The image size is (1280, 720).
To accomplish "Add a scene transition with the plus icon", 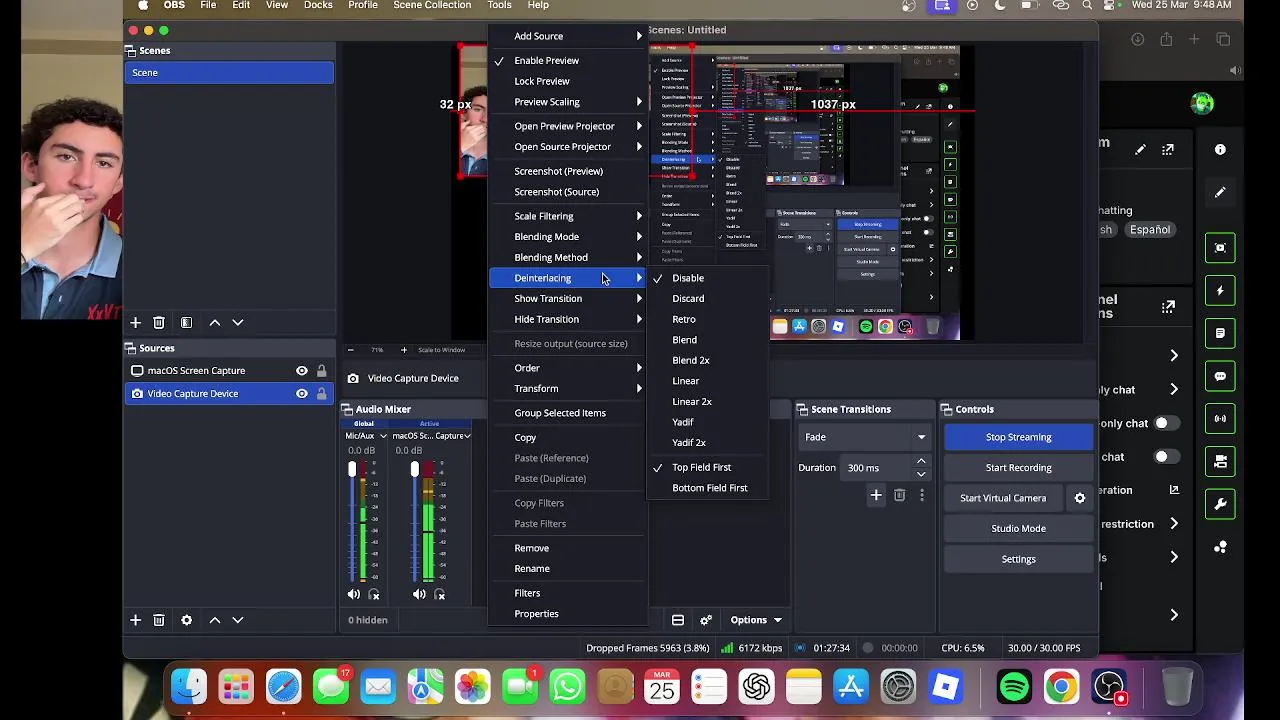I will coord(876,495).
